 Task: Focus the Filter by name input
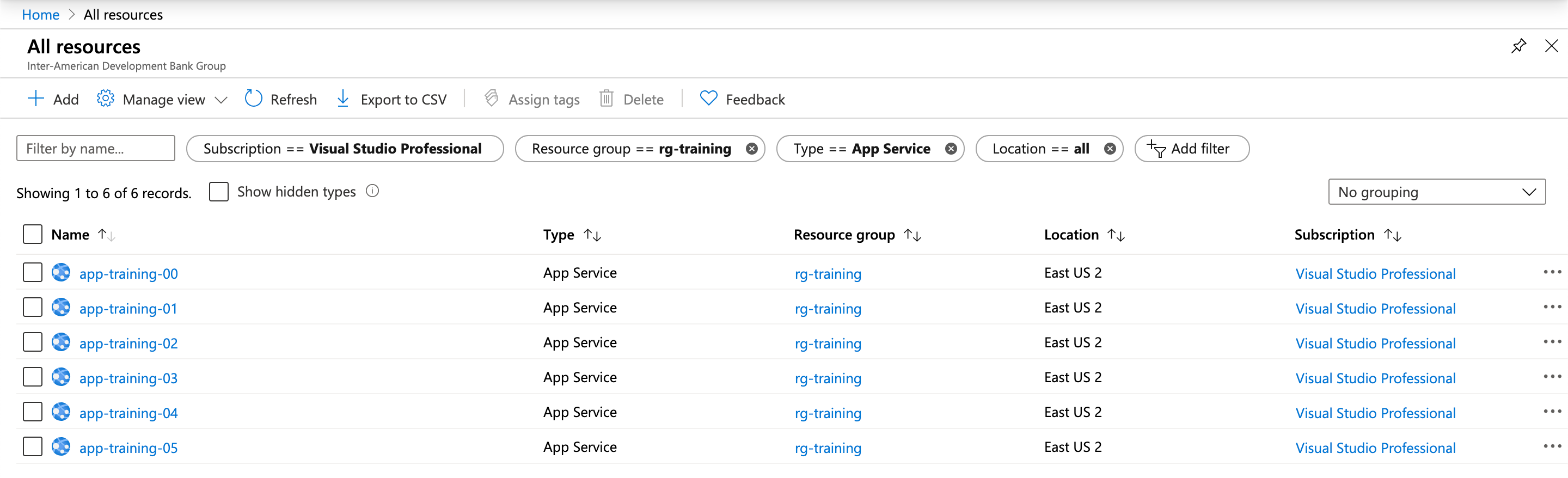click(x=96, y=149)
